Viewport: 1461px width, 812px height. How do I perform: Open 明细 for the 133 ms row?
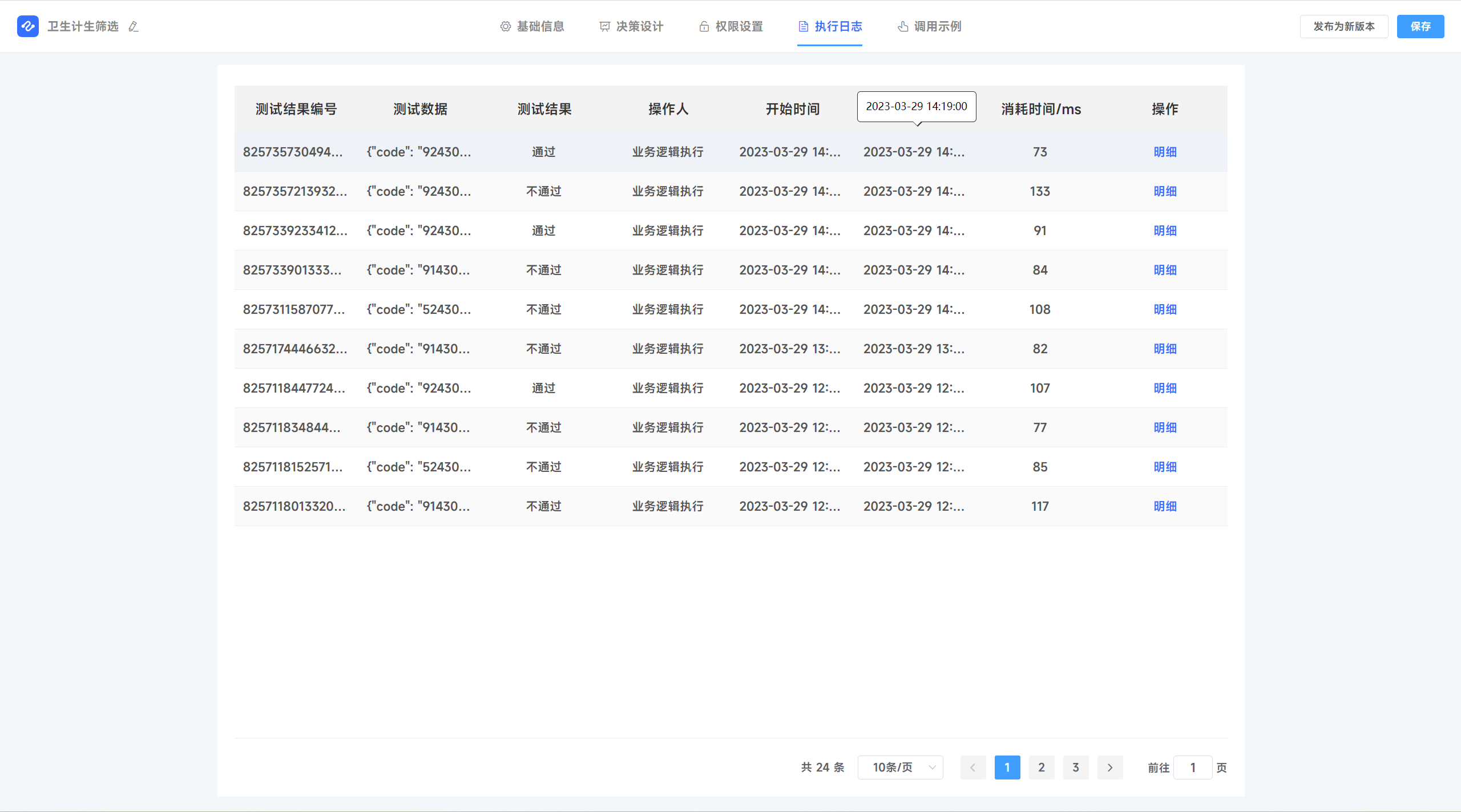pyautogui.click(x=1165, y=191)
